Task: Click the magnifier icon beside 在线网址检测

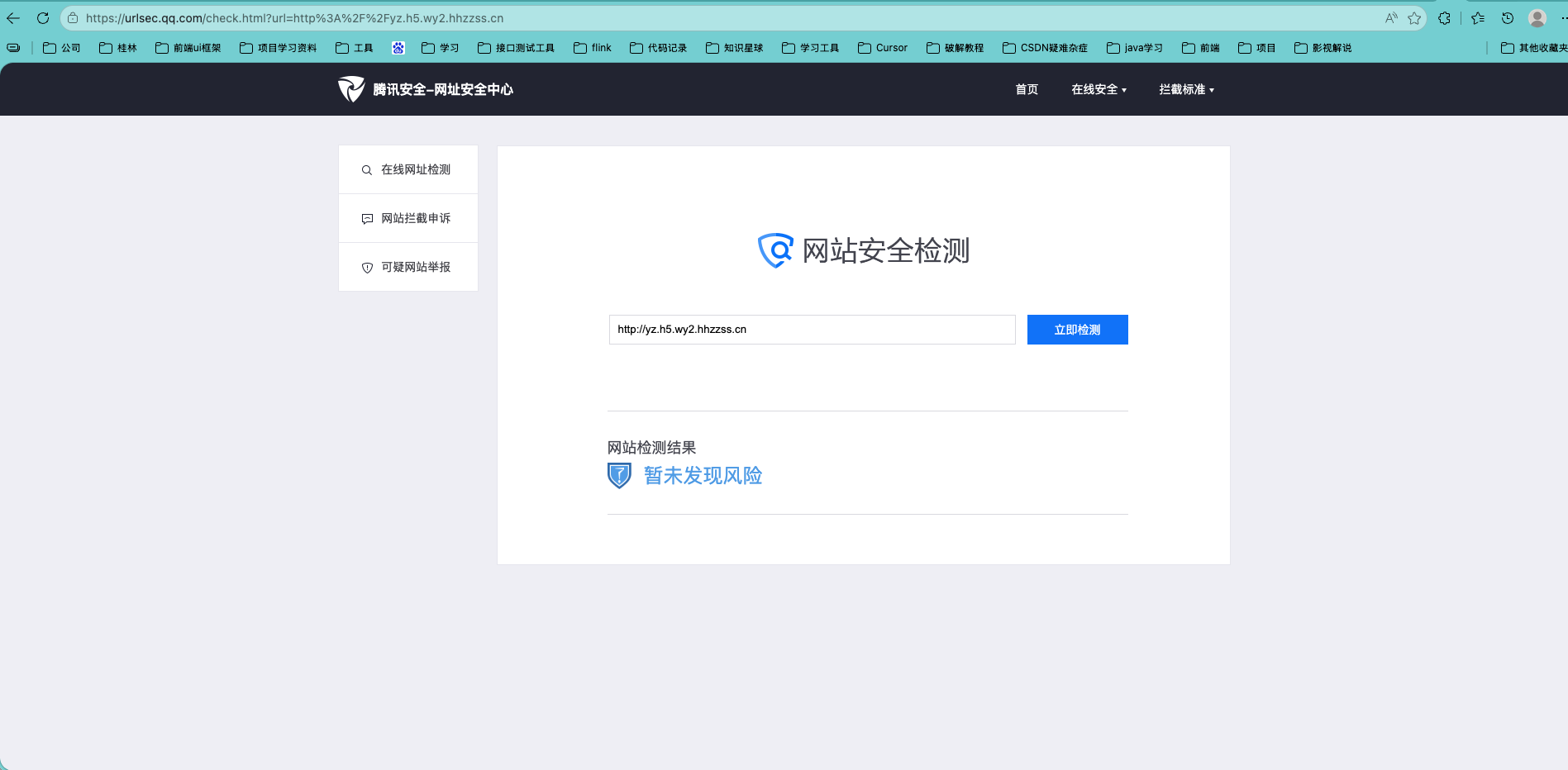Action: 367,170
